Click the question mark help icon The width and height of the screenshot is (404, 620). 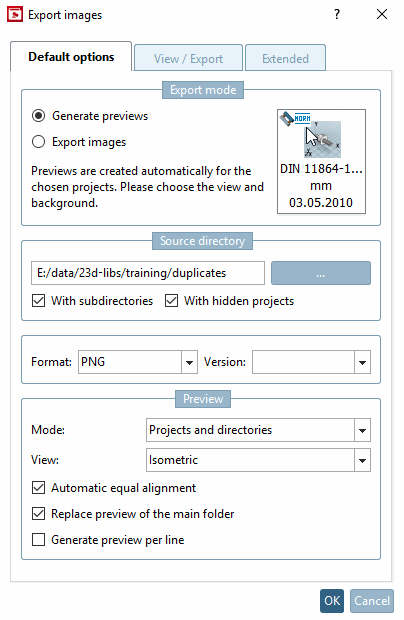(336, 15)
